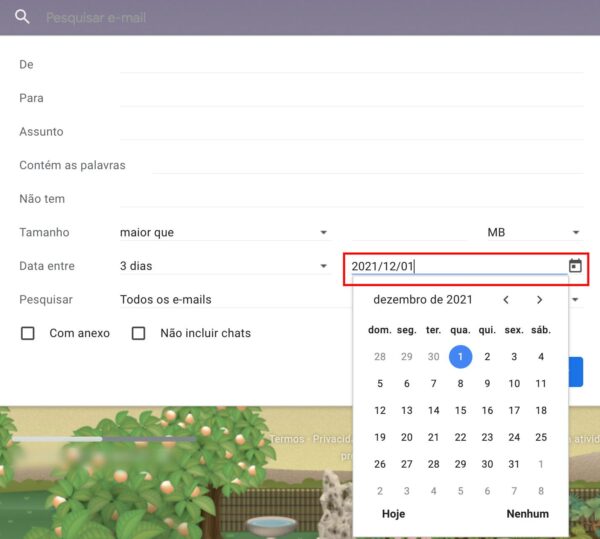Click the Hoje button in the calendar
The image size is (600, 539).
pos(393,514)
